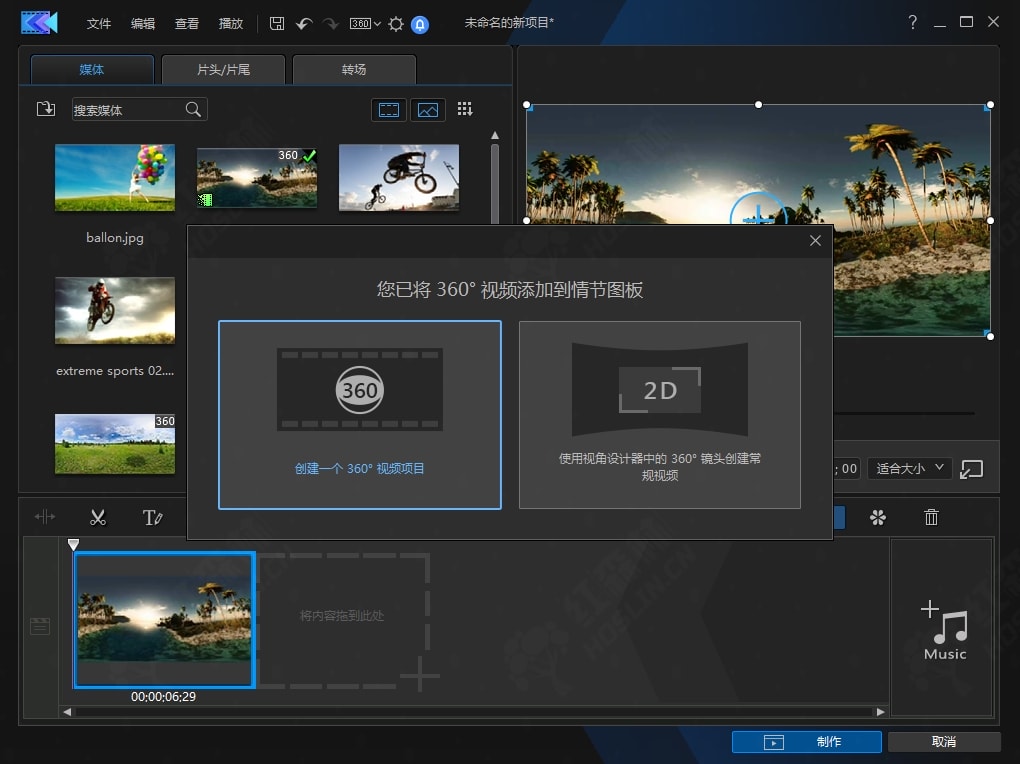Choose the 2D 常规视频 option

[660, 415]
